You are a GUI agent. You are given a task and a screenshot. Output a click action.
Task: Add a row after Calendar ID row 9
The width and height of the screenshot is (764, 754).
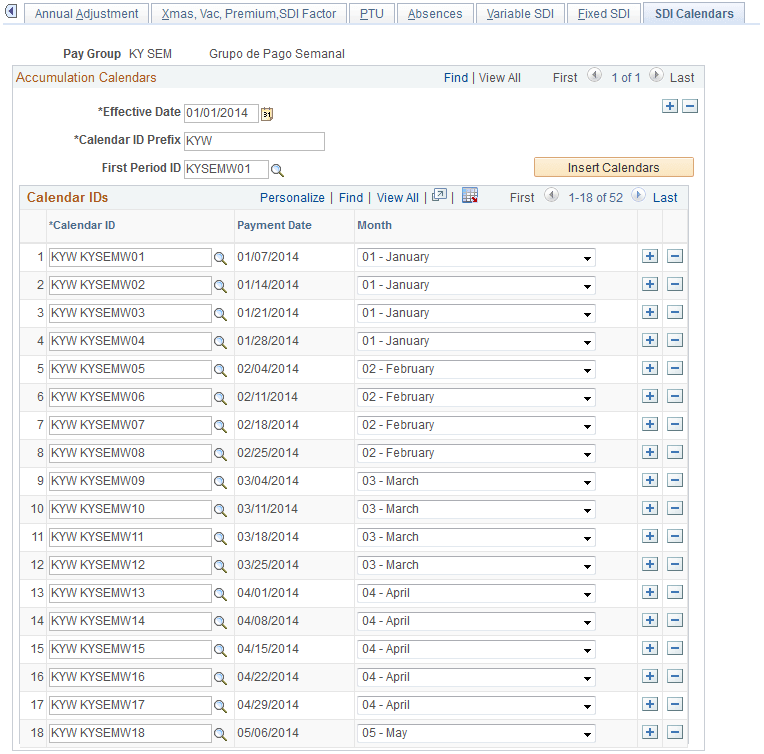click(649, 481)
